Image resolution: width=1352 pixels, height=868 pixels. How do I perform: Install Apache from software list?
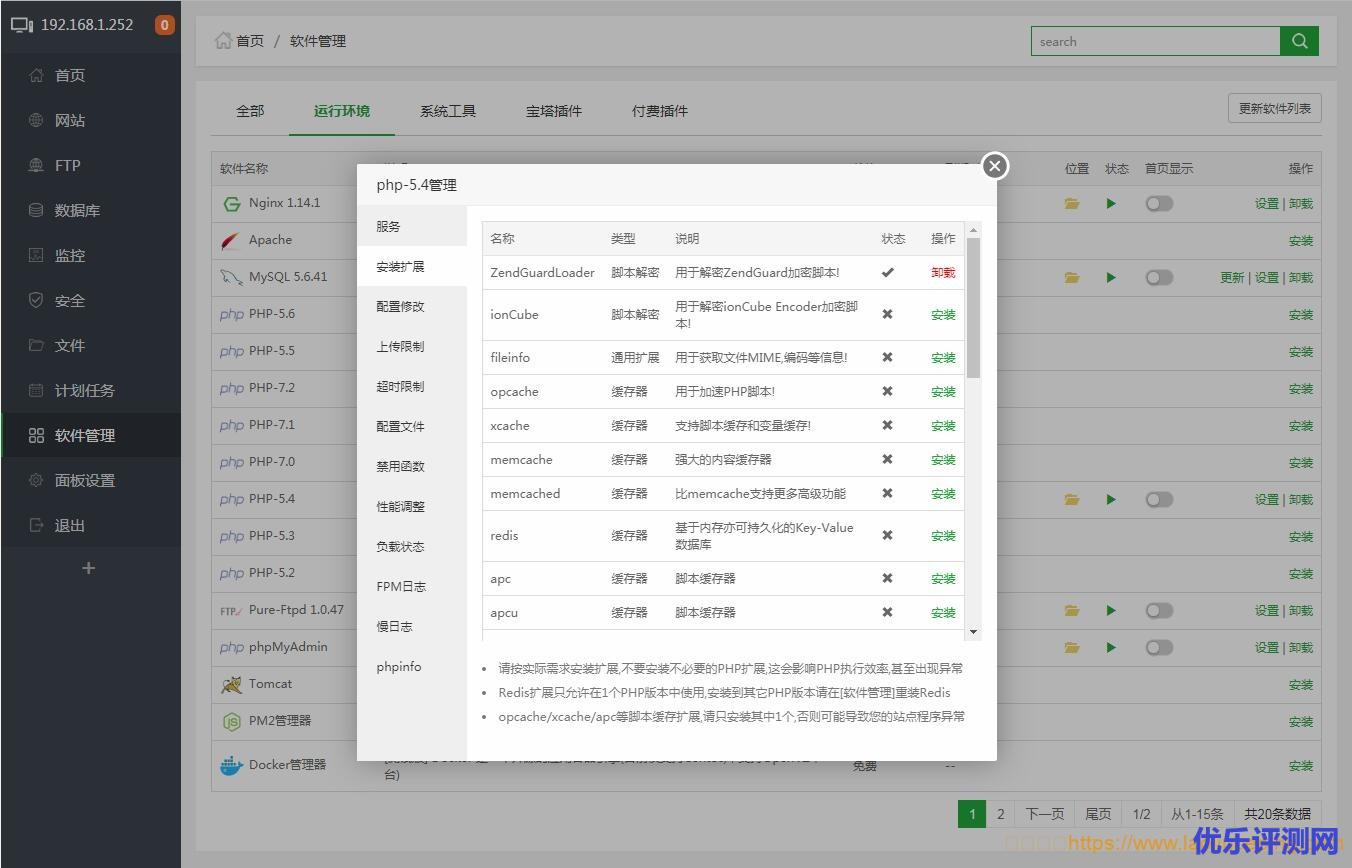coord(1300,241)
